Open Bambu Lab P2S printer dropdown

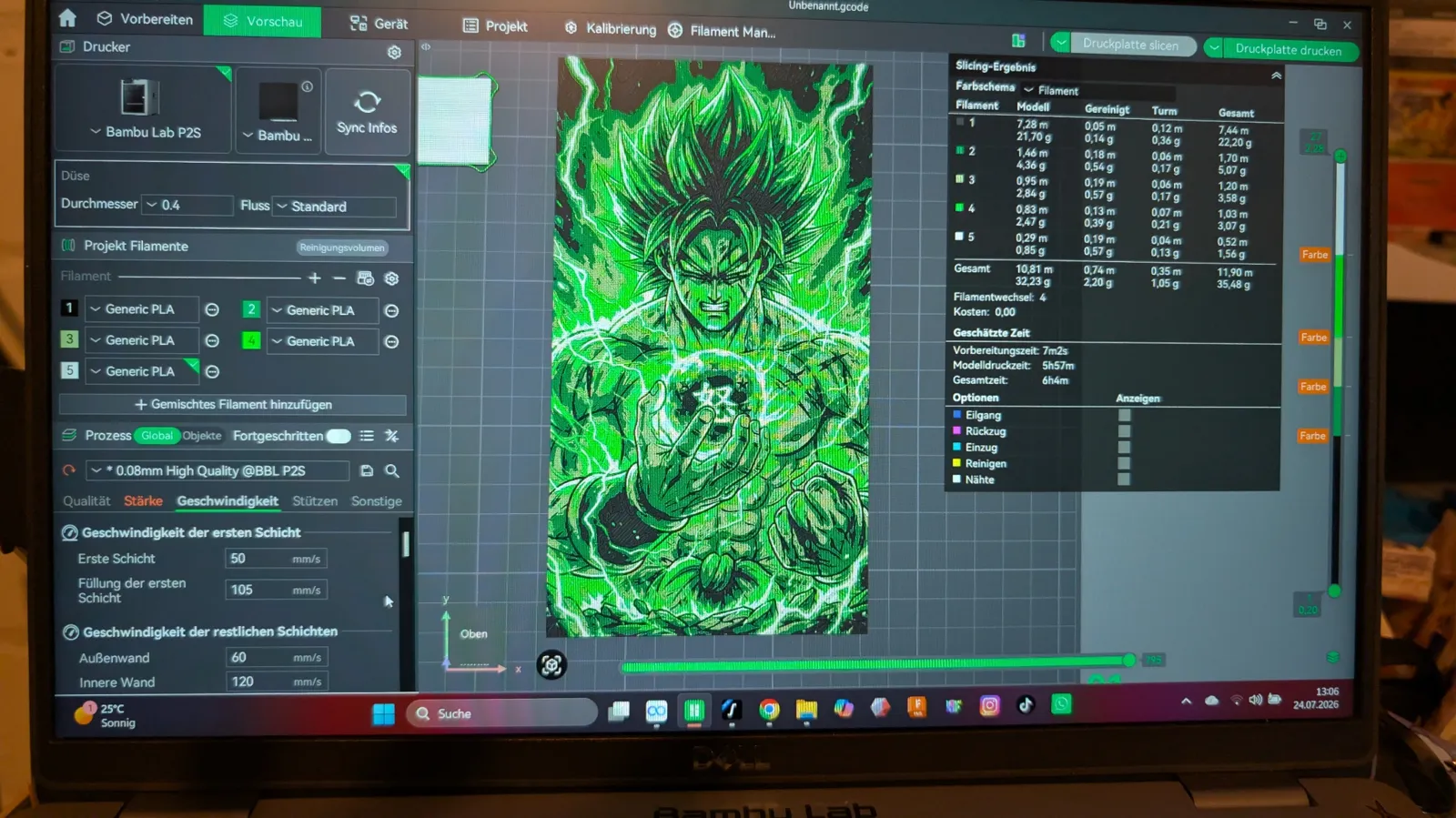(145, 132)
